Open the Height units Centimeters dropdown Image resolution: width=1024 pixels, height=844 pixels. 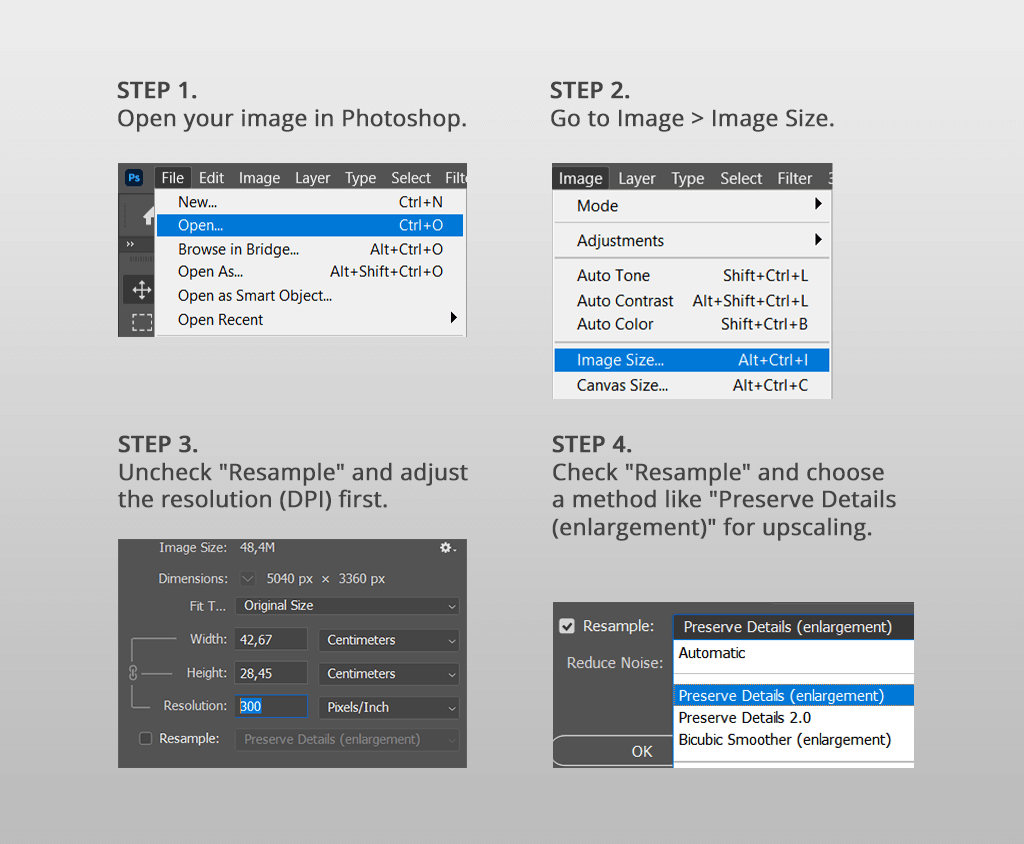click(389, 674)
